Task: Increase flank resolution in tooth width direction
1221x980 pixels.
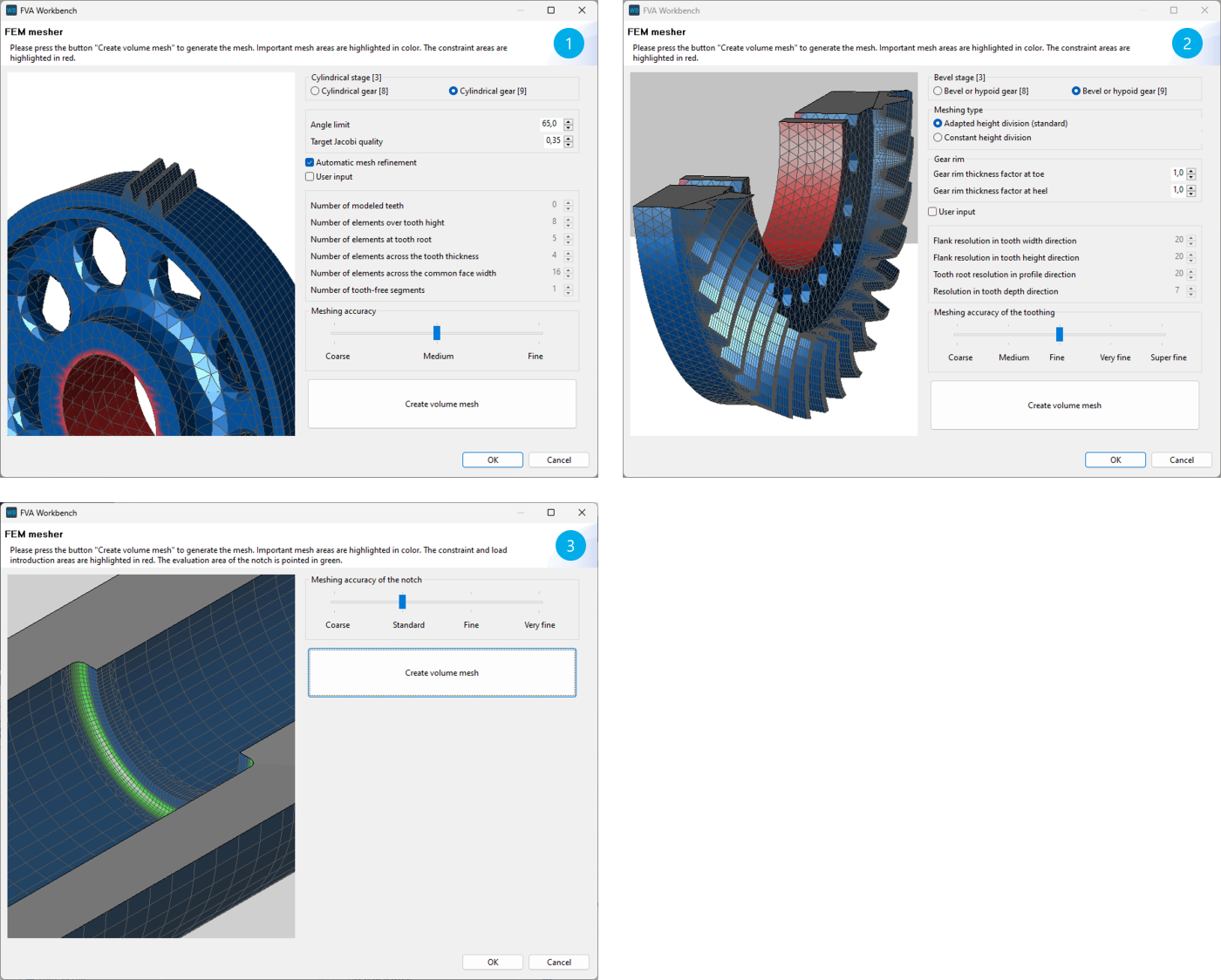Action: [x=1190, y=236]
